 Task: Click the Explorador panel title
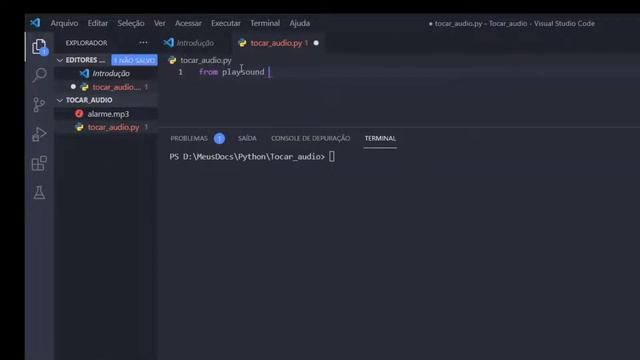[x=87, y=43]
